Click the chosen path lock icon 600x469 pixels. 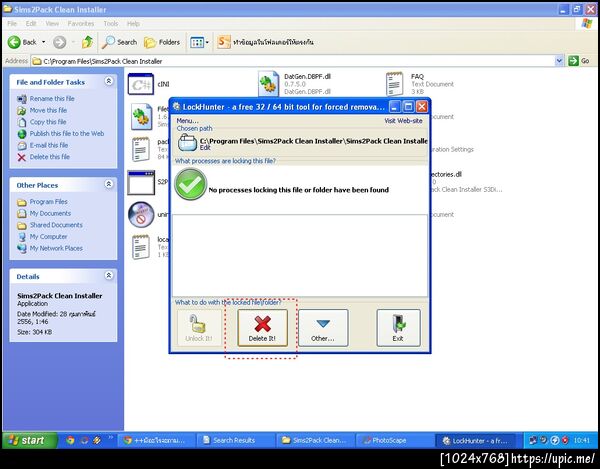click(x=187, y=142)
